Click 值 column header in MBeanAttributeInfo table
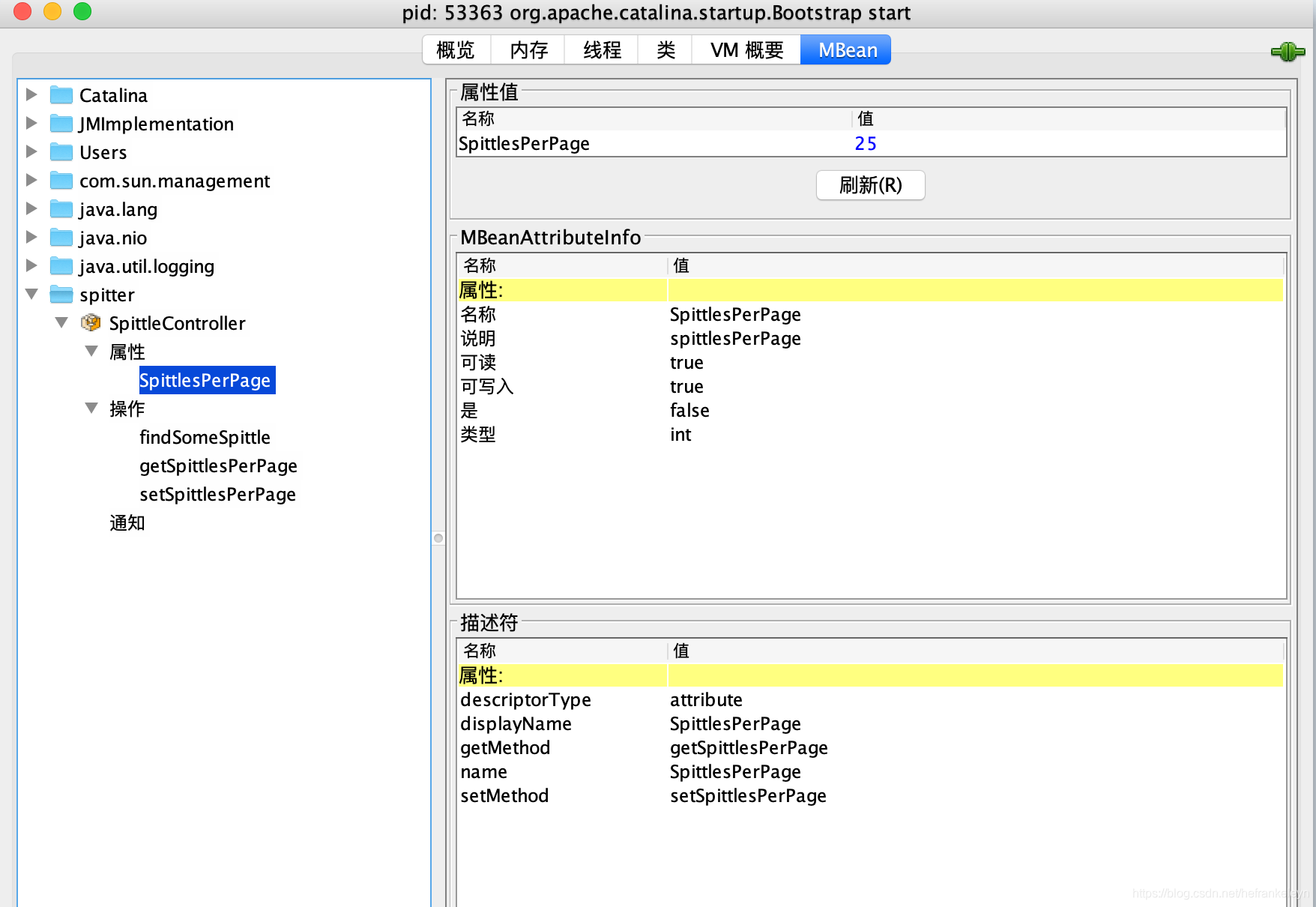 [x=976, y=265]
